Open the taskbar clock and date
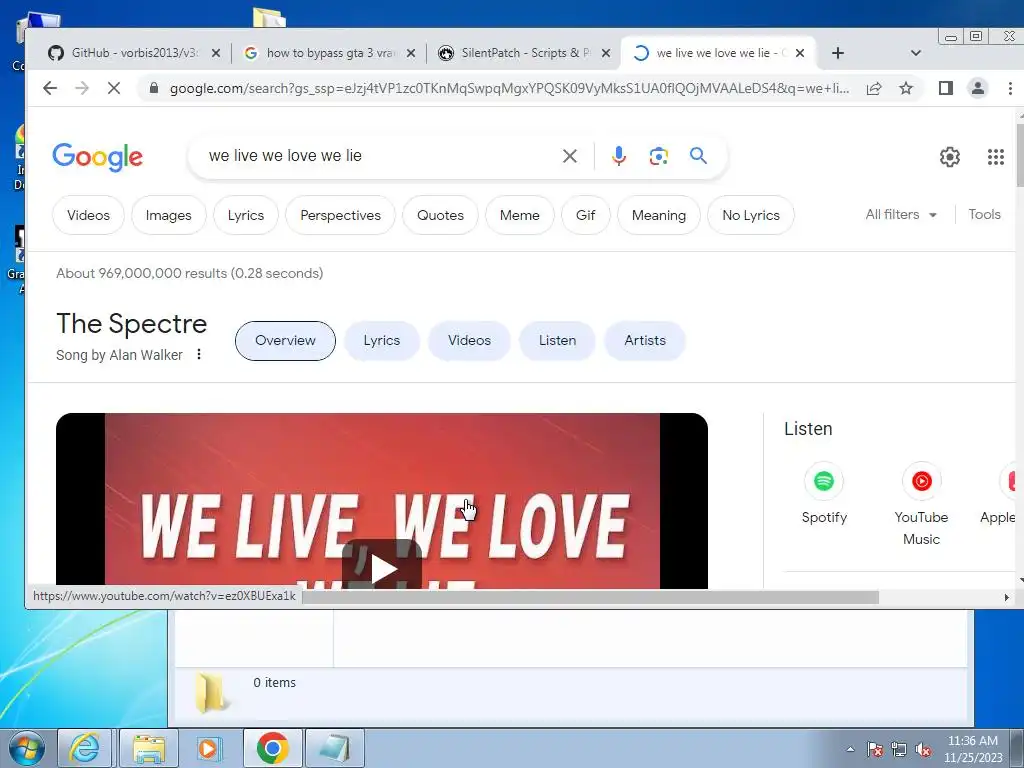This screenshot has width=1024, height=768. [973, 749]
